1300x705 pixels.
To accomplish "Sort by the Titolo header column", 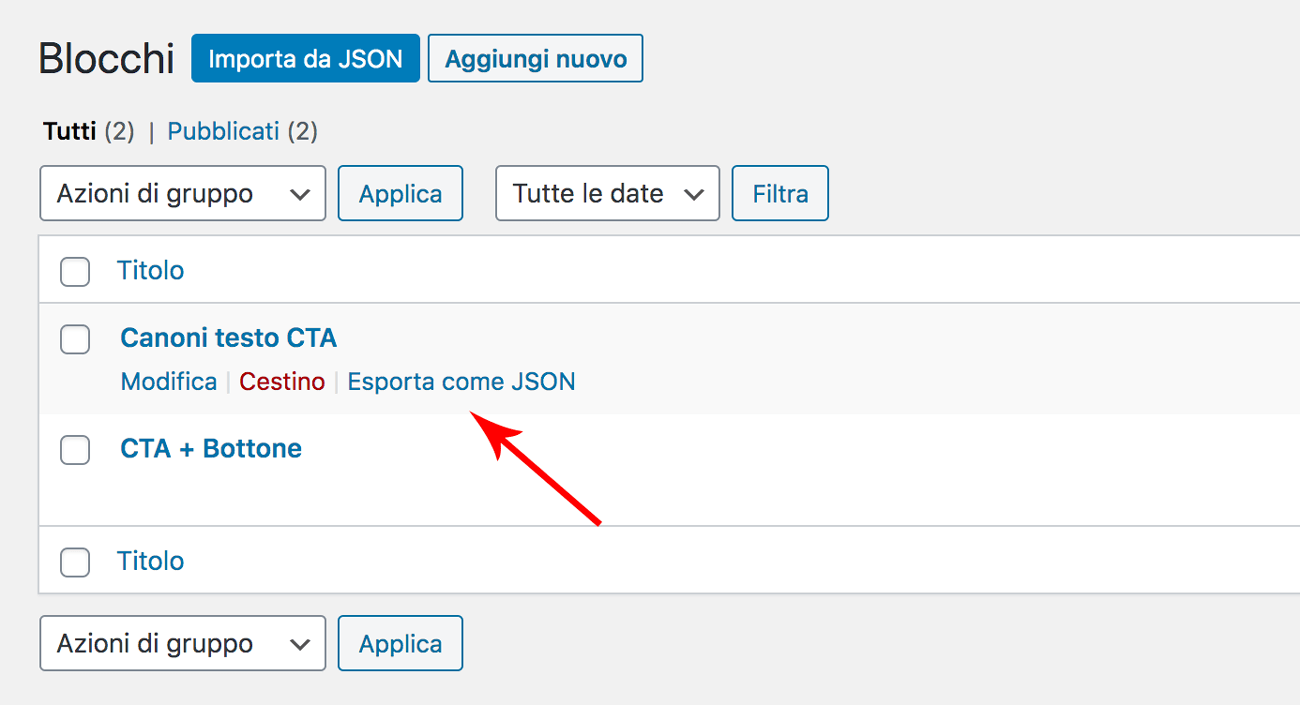I will [x=150, y=271].
